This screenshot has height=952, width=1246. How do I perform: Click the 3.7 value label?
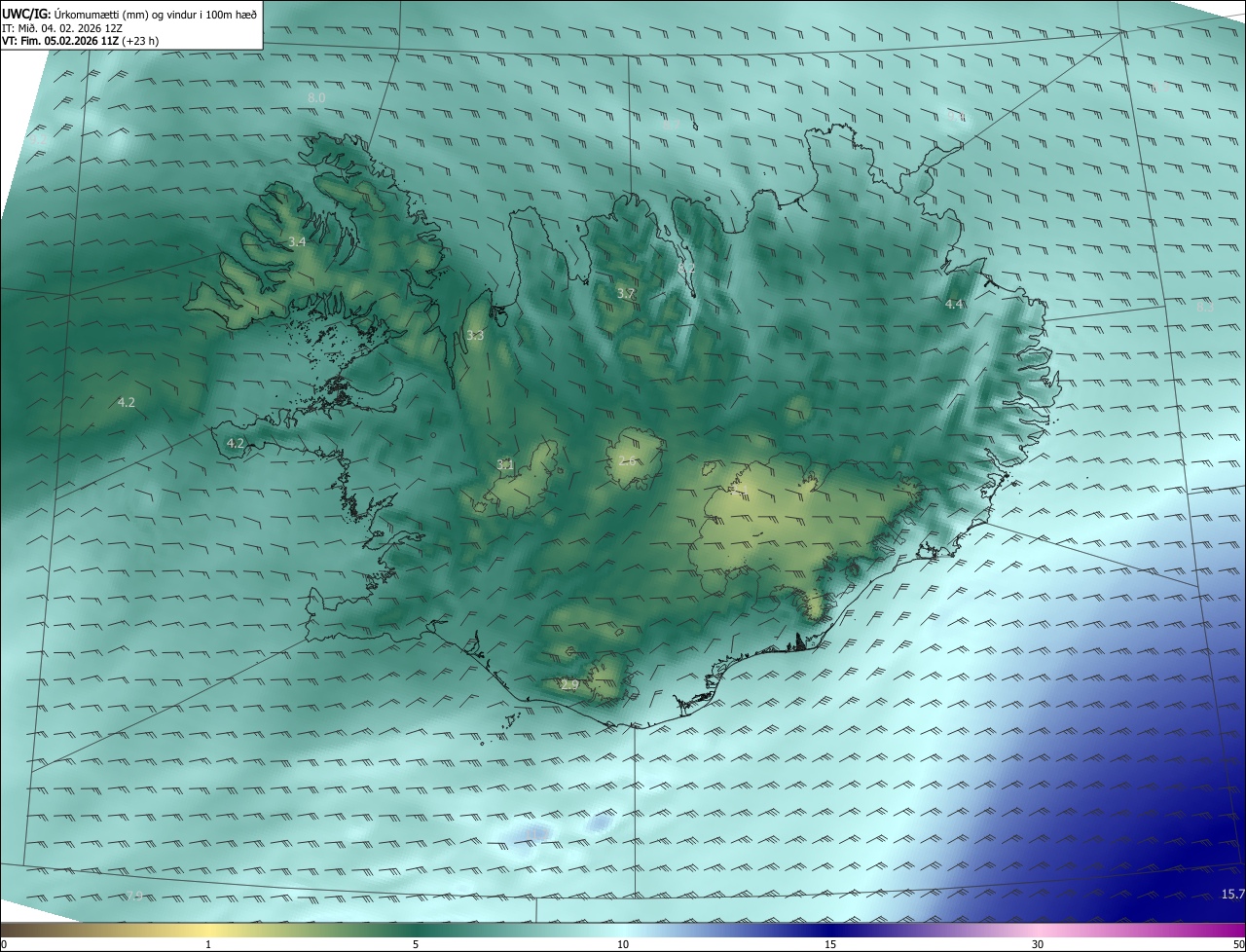625,293
